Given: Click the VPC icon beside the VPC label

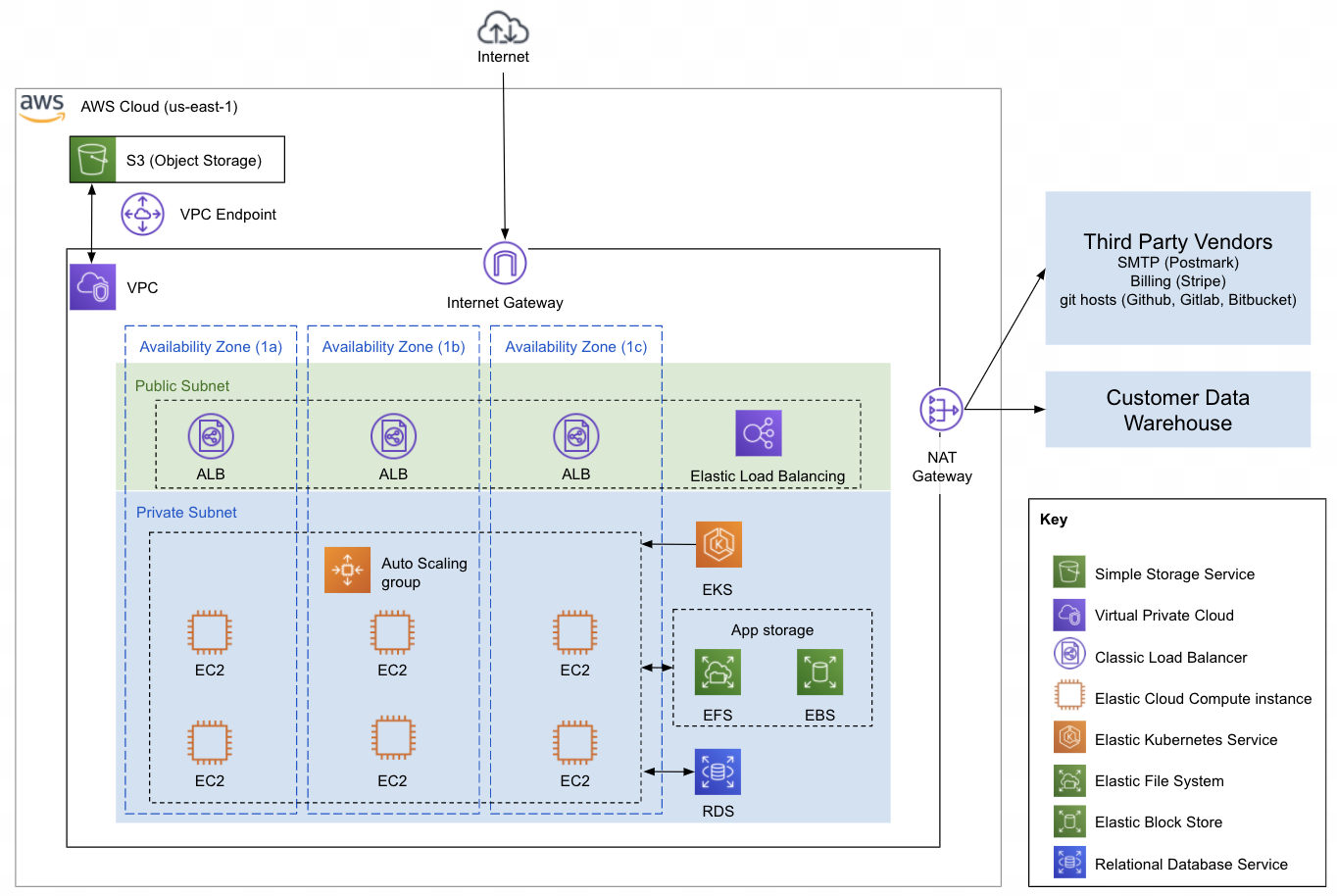Looking at the screenshot, I should (x=93, y=287).
